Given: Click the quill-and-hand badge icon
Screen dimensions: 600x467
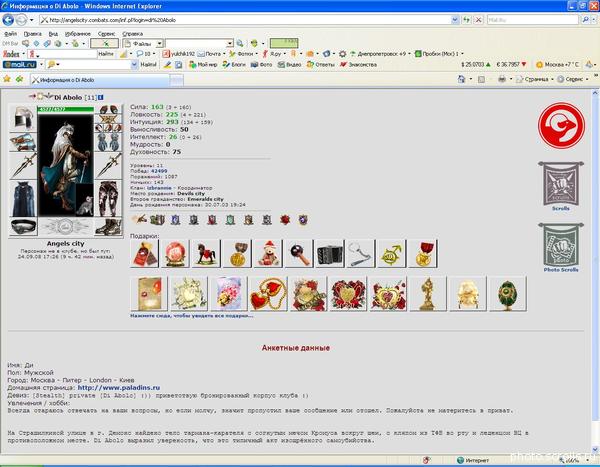Looking at the screenshot, I should tap(139, 220).
